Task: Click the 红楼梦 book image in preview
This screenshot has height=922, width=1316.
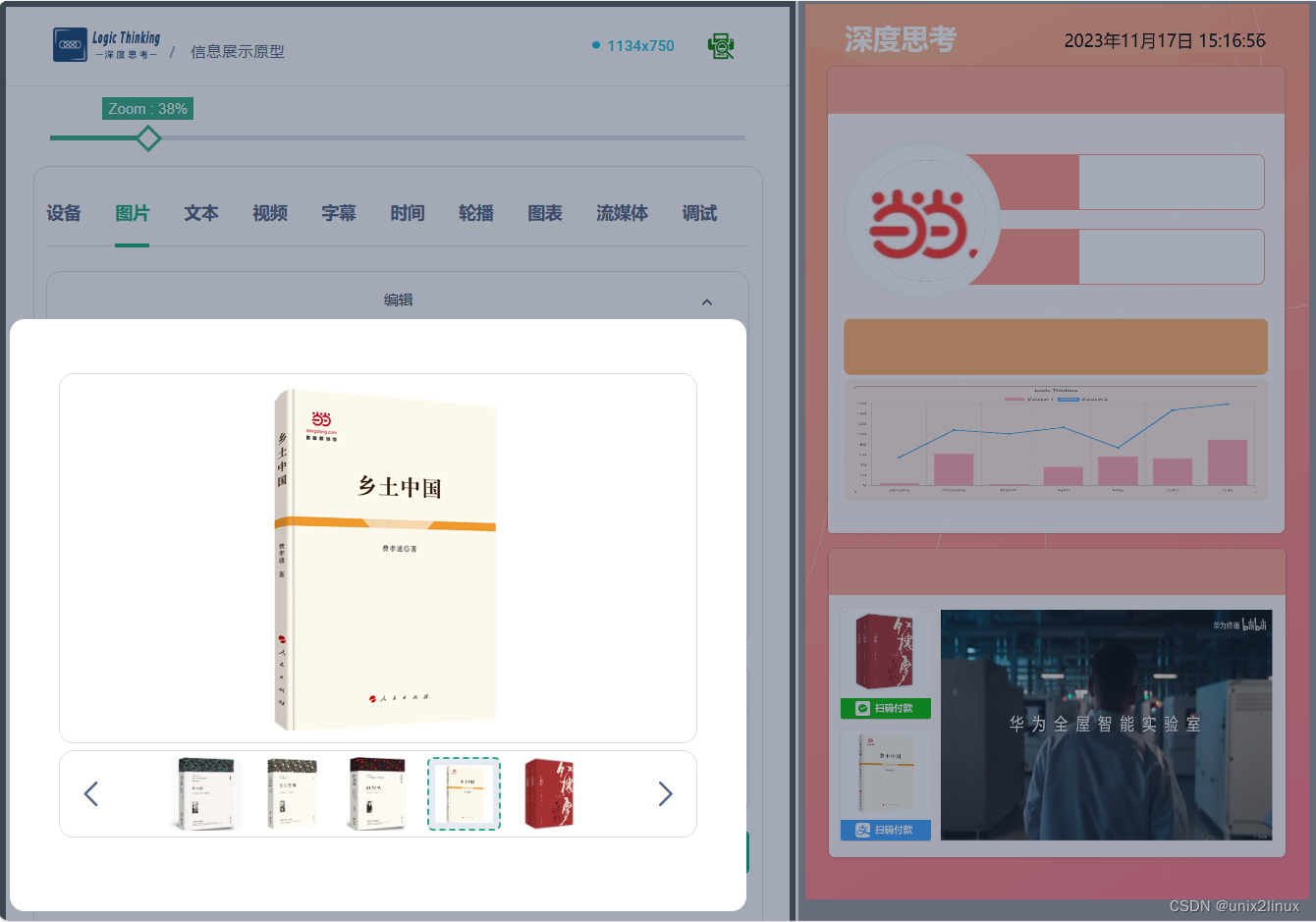Action: click(x=886, y=652)
